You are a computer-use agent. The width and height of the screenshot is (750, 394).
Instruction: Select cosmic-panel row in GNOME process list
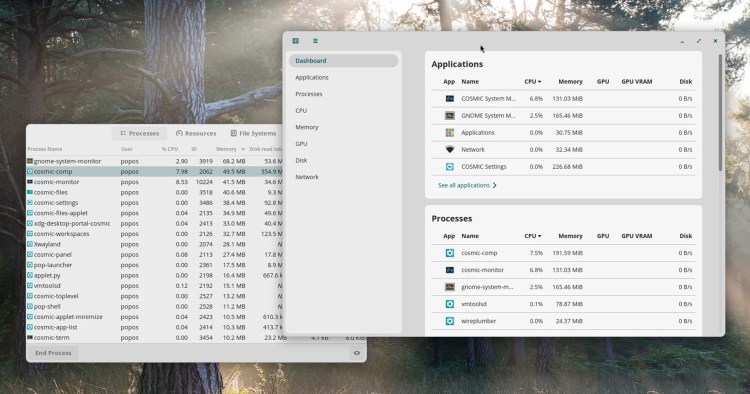[x=155, y=255]
